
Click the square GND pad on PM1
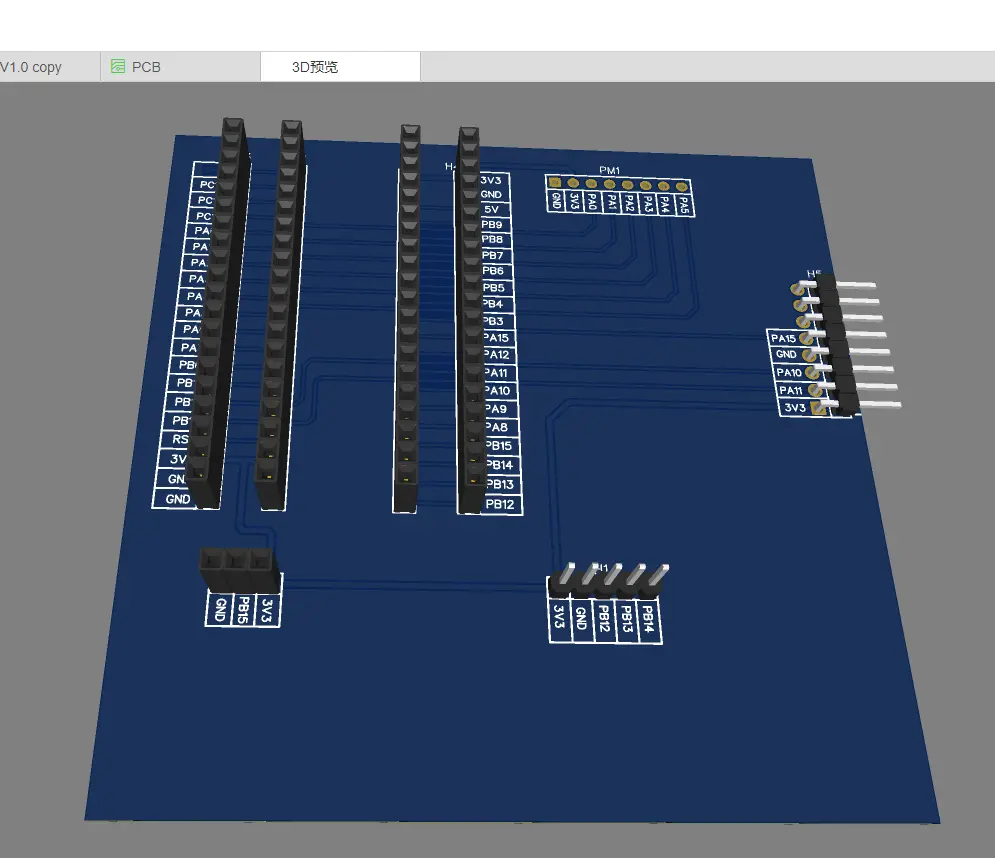point(554,182)
